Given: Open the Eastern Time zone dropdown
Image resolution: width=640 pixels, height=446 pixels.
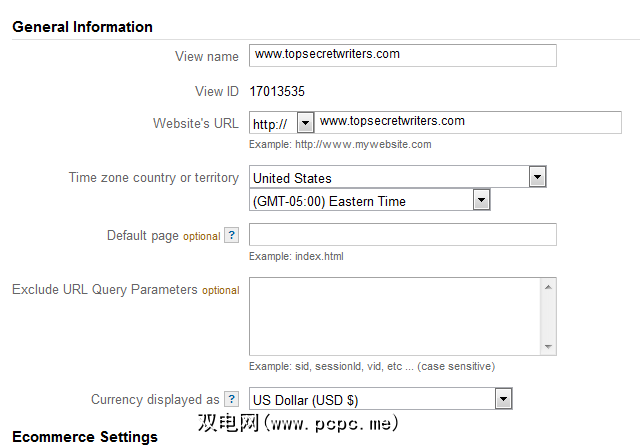Looking at the screenshot, I should click(x=481, y=201).
